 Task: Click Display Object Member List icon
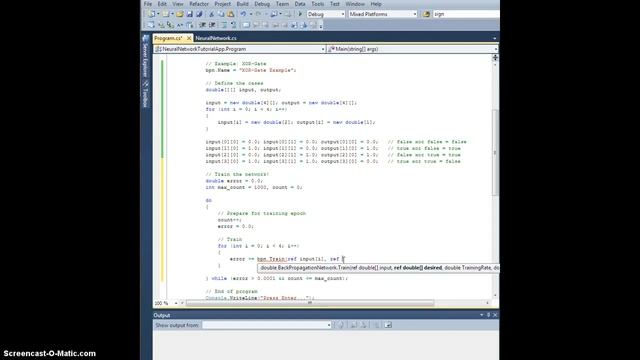point(151,25)
